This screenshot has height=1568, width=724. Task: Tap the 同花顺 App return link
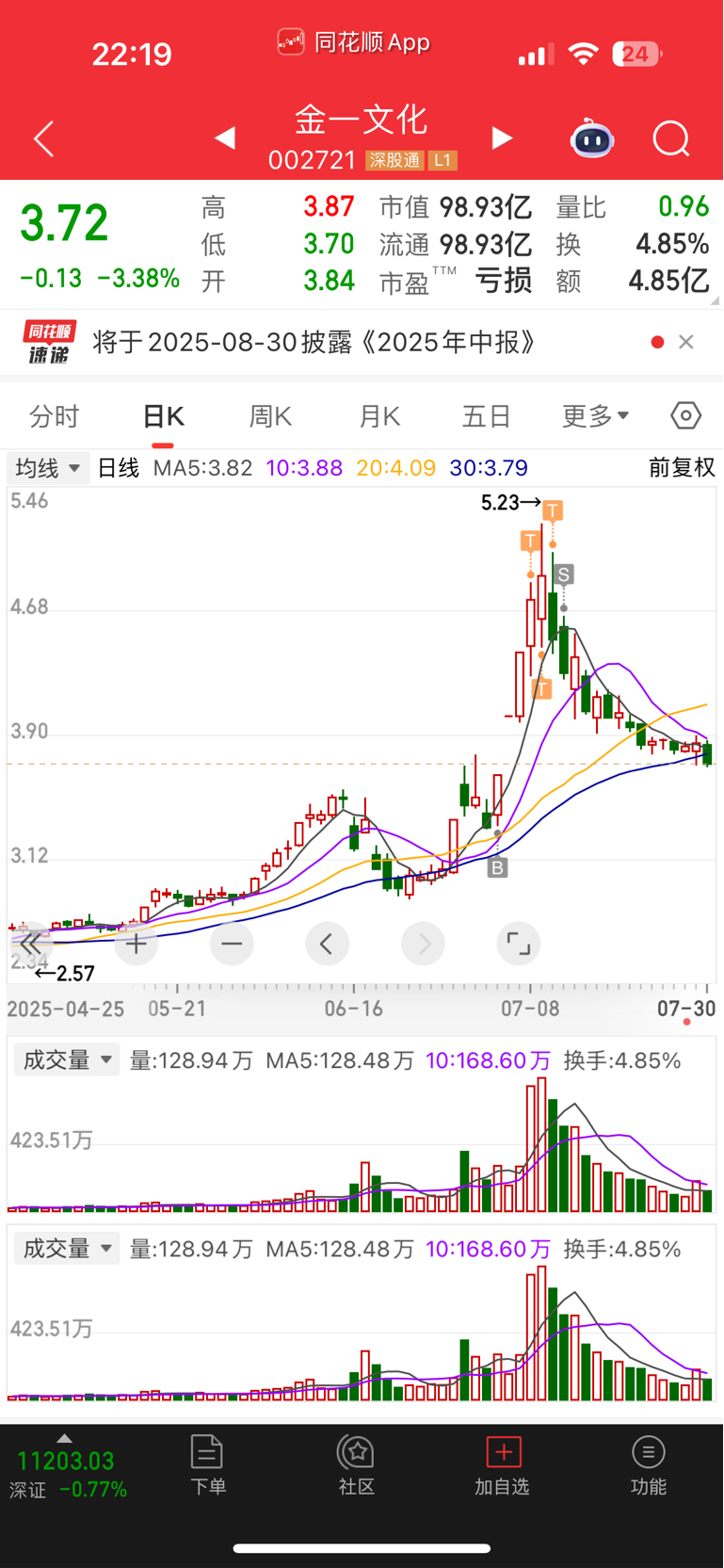pyautogui.click(x=354, y=42)
